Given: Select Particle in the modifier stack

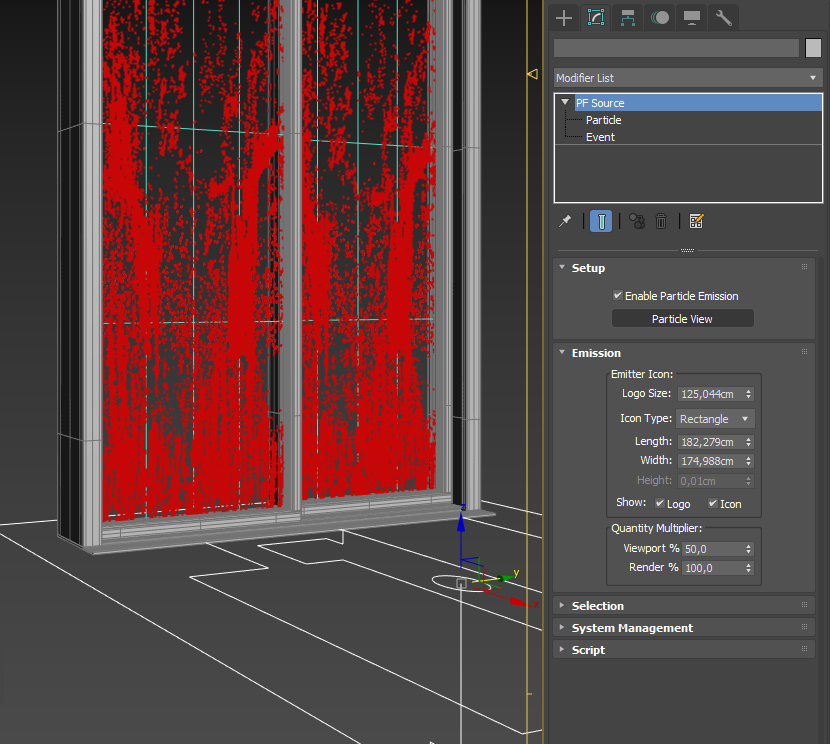Looking at the screenshot, I should click(x=603, y=120).
